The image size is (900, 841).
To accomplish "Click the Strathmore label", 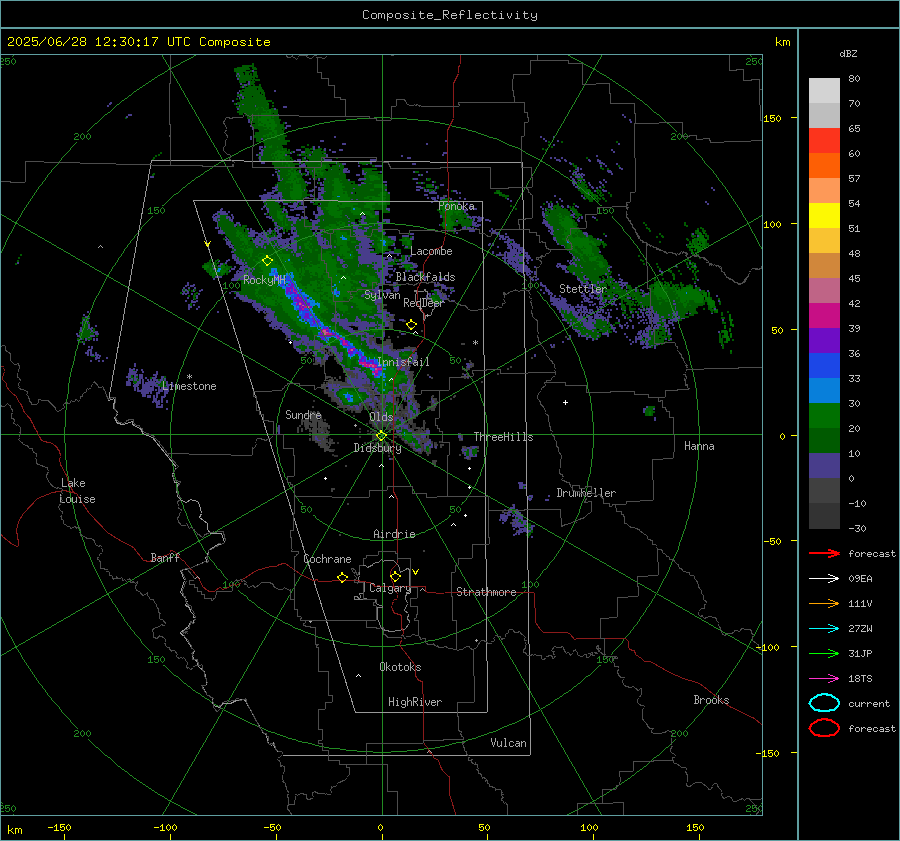I will pos(486,592).
